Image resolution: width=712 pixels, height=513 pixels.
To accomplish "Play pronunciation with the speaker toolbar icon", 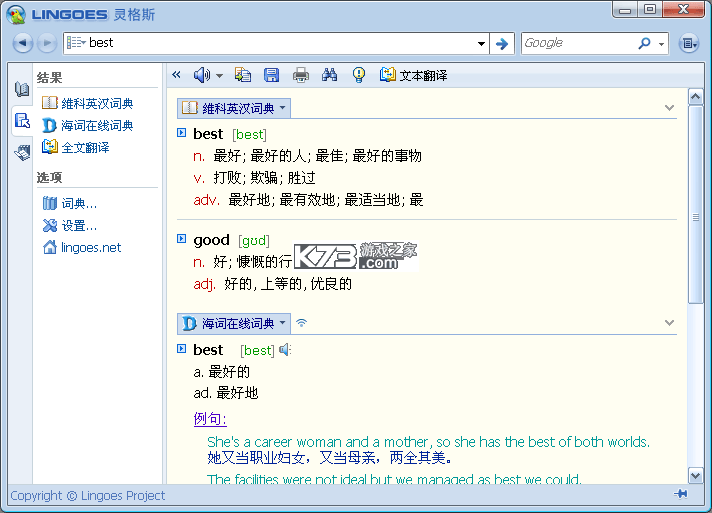I will pyautogui.click(x=202, y=75).
